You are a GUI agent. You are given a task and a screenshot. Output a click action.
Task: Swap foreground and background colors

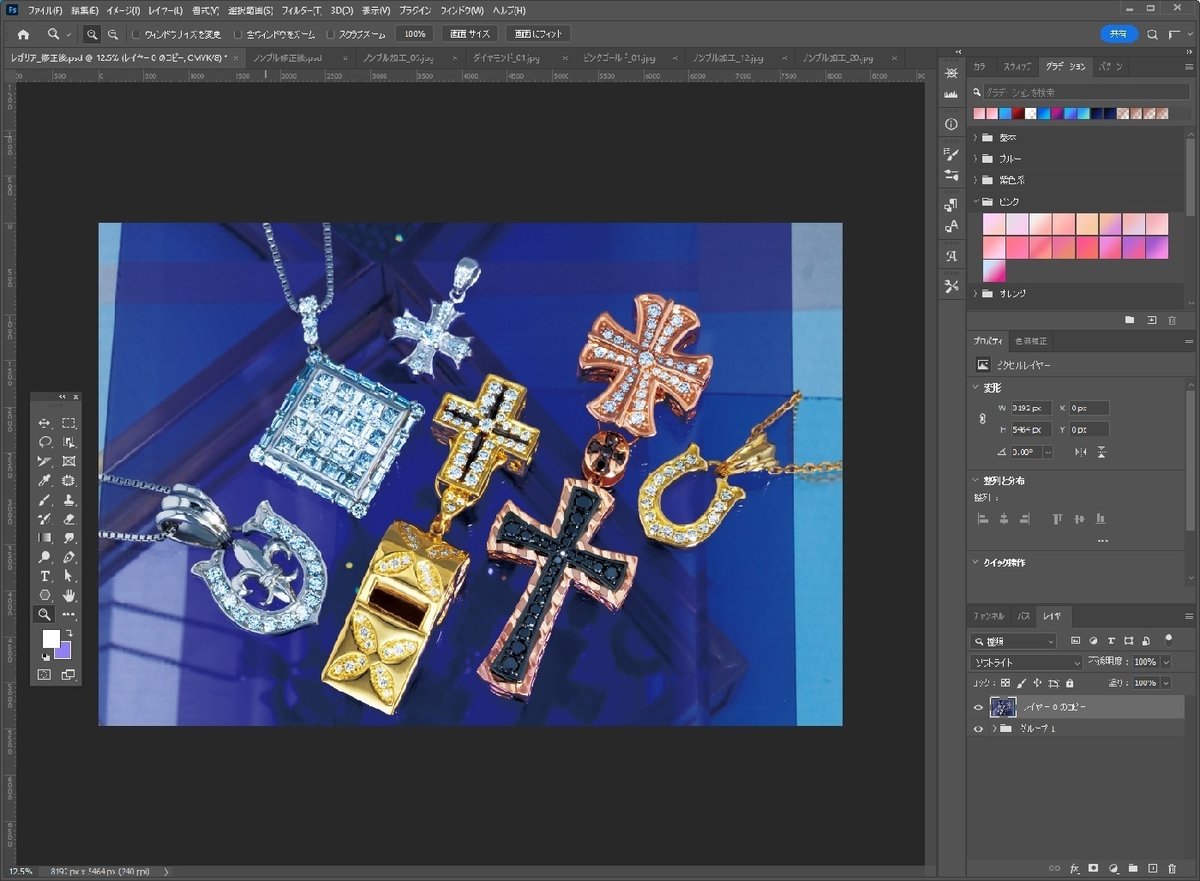click(x=69, y=634)
